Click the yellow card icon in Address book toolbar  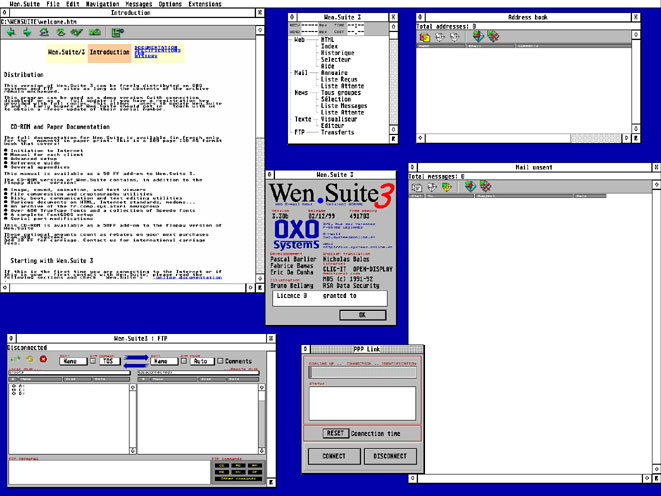425,37
